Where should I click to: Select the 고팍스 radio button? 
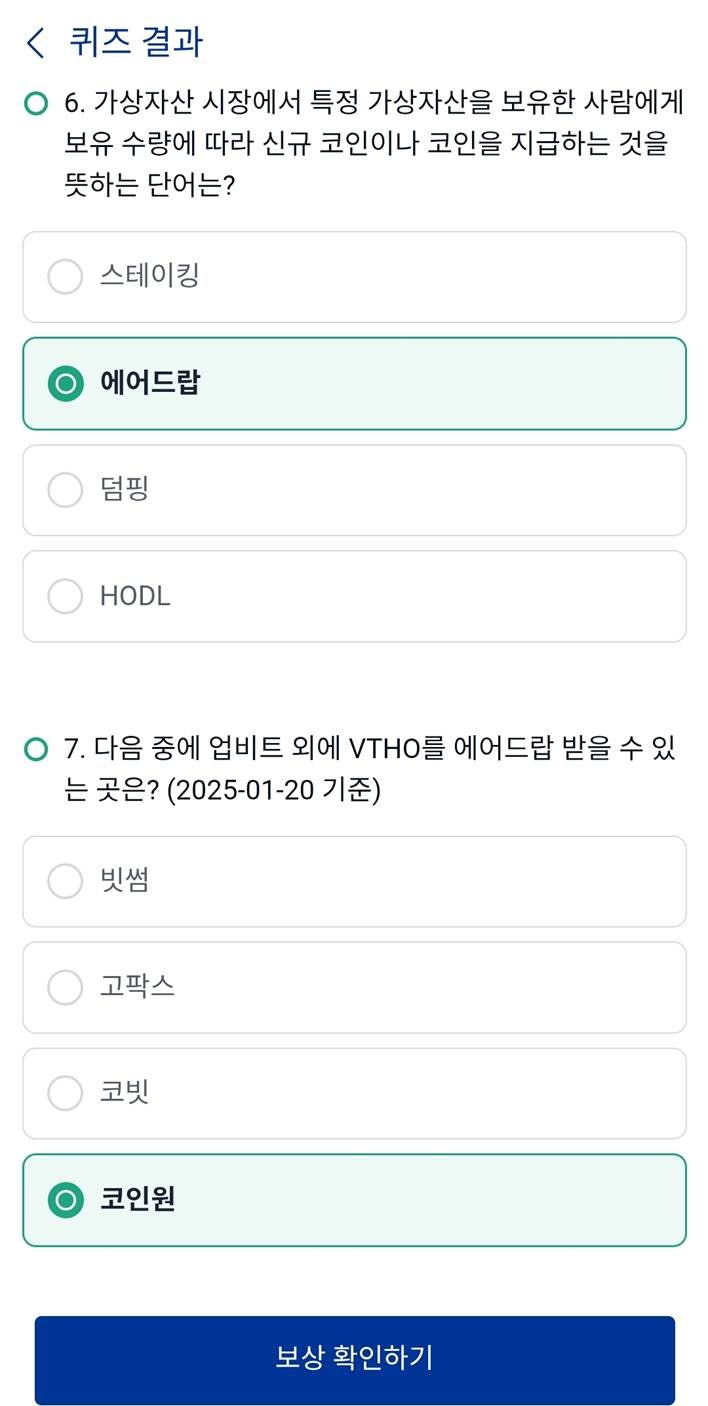pos(65,987)
